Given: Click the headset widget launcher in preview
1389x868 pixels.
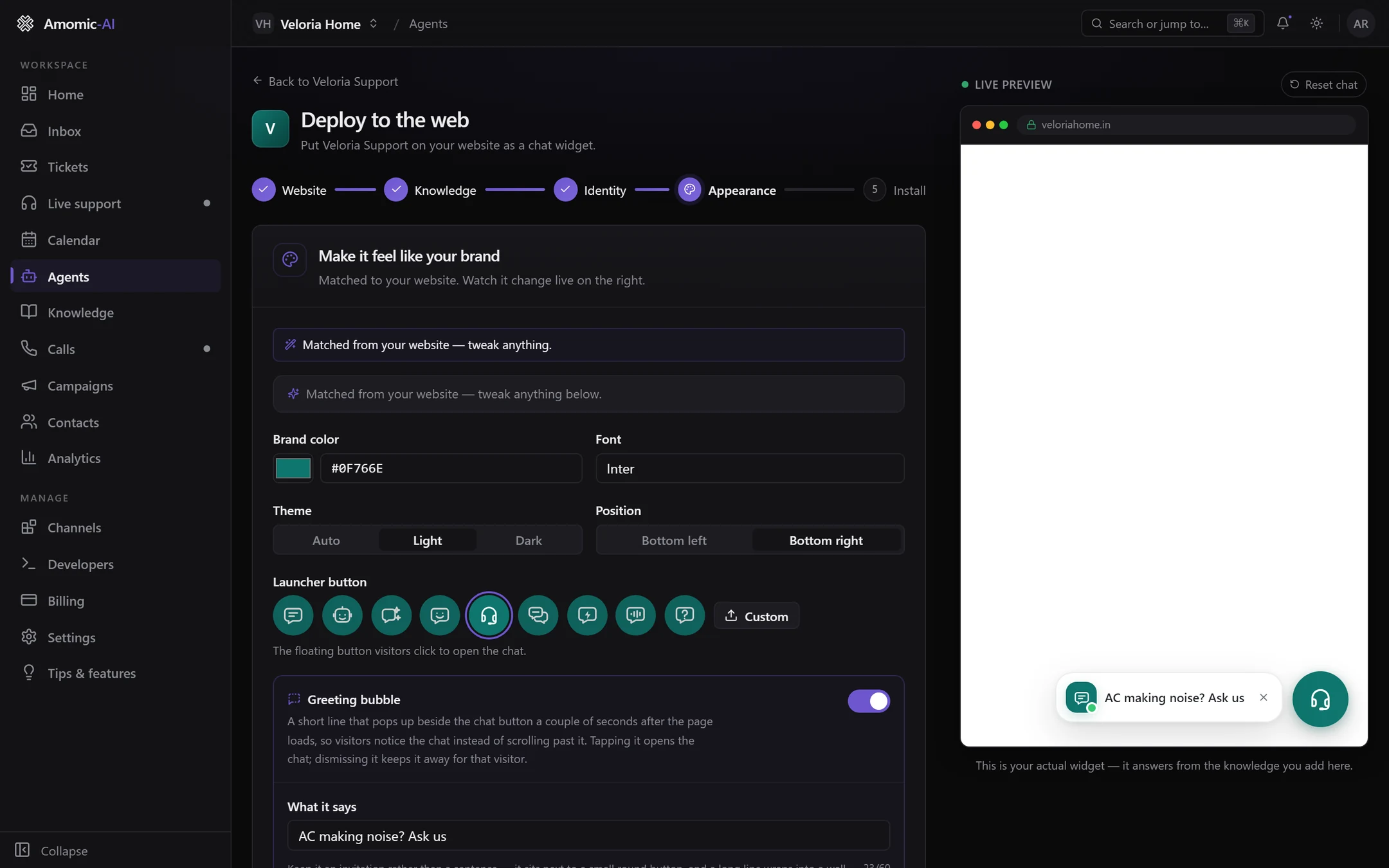Looking at the screenshot, I should pos(1320,699).
